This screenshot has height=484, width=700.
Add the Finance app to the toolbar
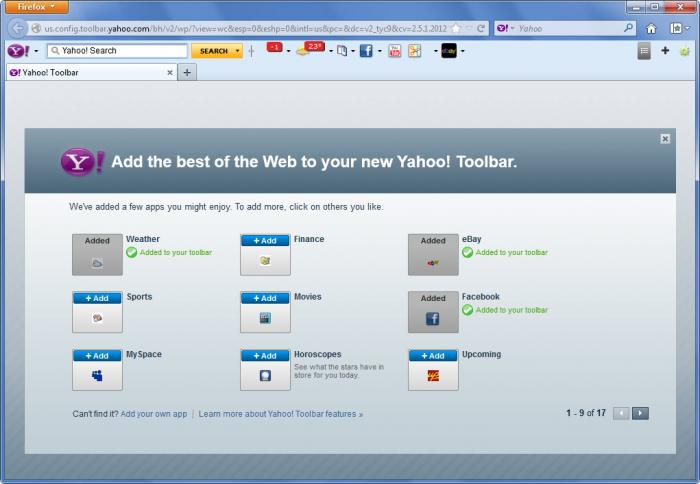point(265,241)
